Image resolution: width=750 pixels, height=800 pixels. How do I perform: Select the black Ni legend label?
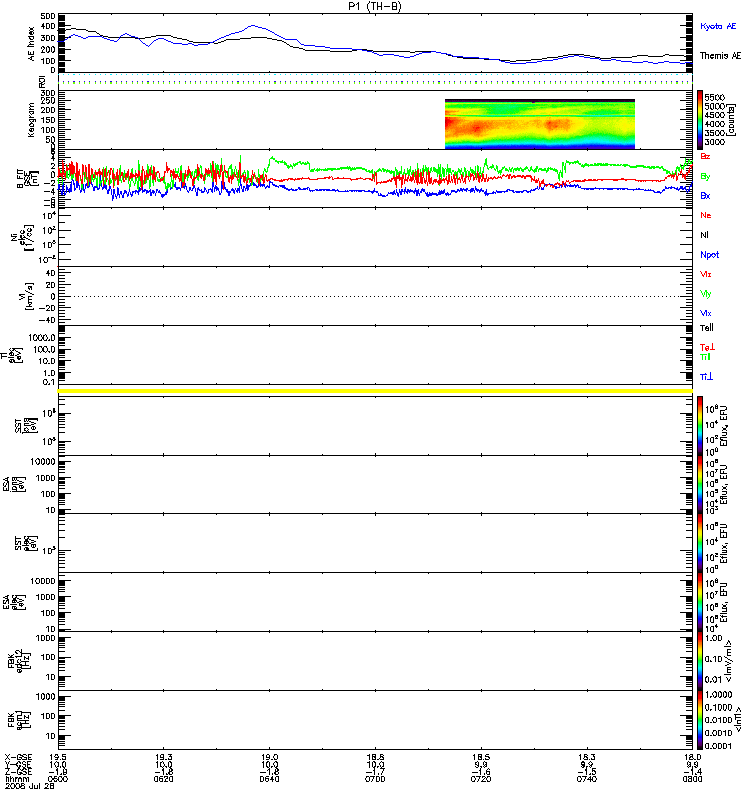704,235
